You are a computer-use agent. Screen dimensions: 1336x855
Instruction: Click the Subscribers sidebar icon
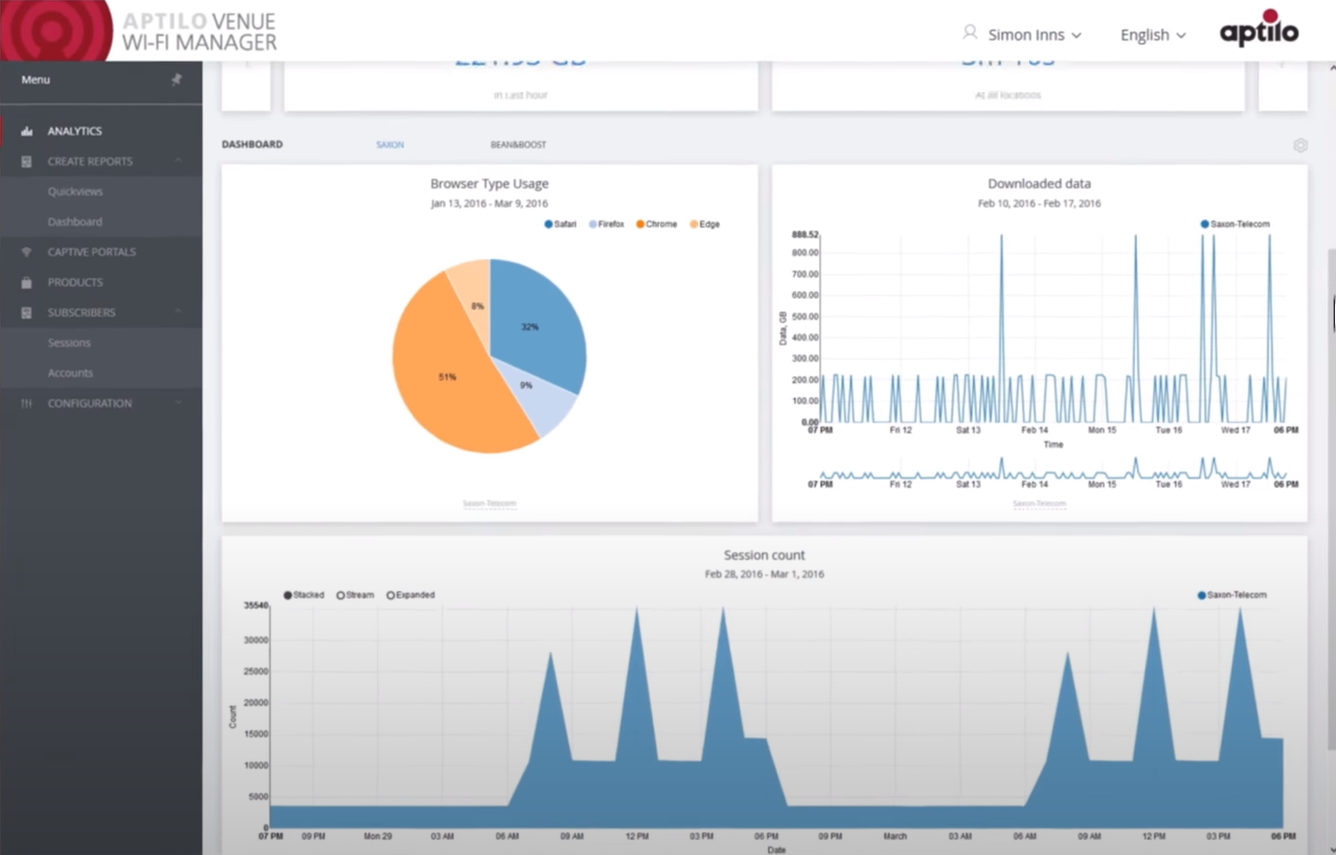[26, 312]
